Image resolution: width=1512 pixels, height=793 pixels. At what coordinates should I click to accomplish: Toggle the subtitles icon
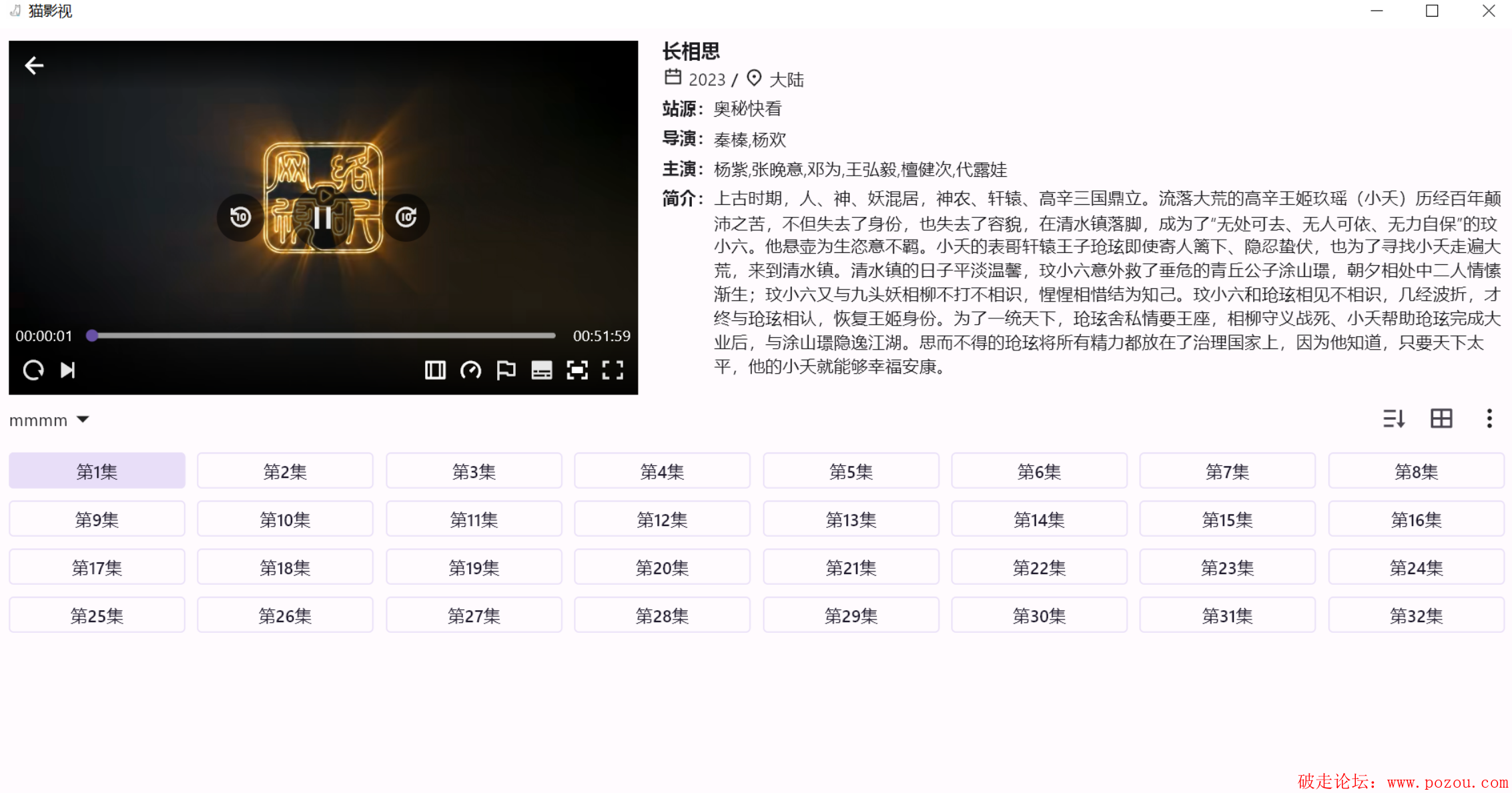tap(541, 370)
